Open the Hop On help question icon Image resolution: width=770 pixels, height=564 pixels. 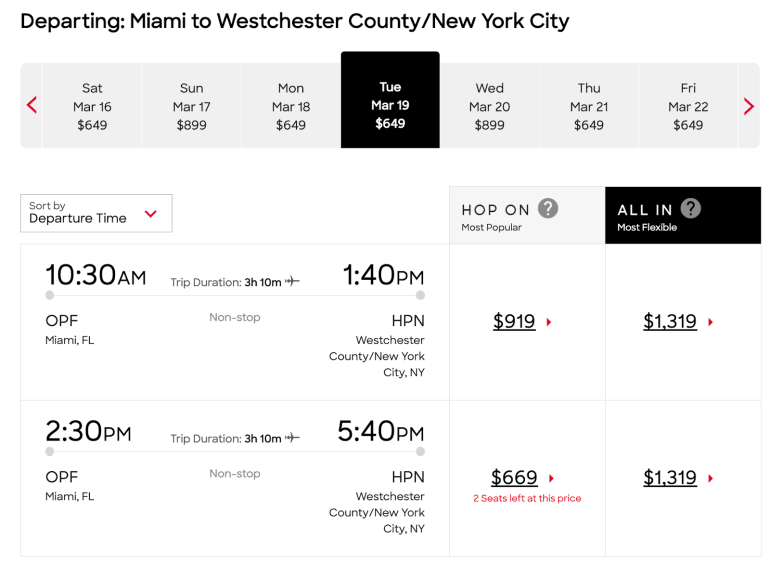pos(548,209)
